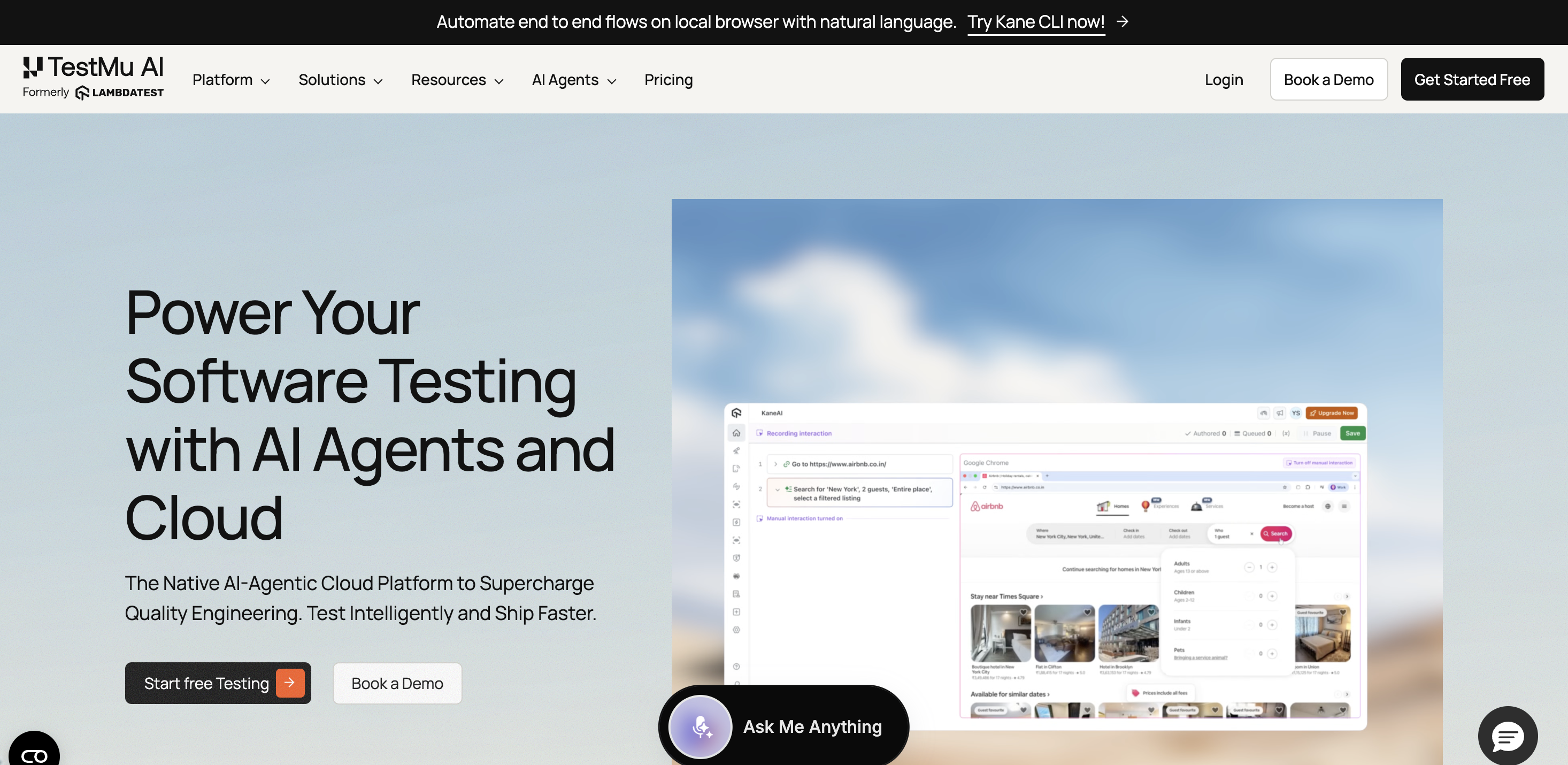Viewport: 1568px width, 765px height.
Task: Open the settings gear in the KaneAI sidebar
Action: 736,630
